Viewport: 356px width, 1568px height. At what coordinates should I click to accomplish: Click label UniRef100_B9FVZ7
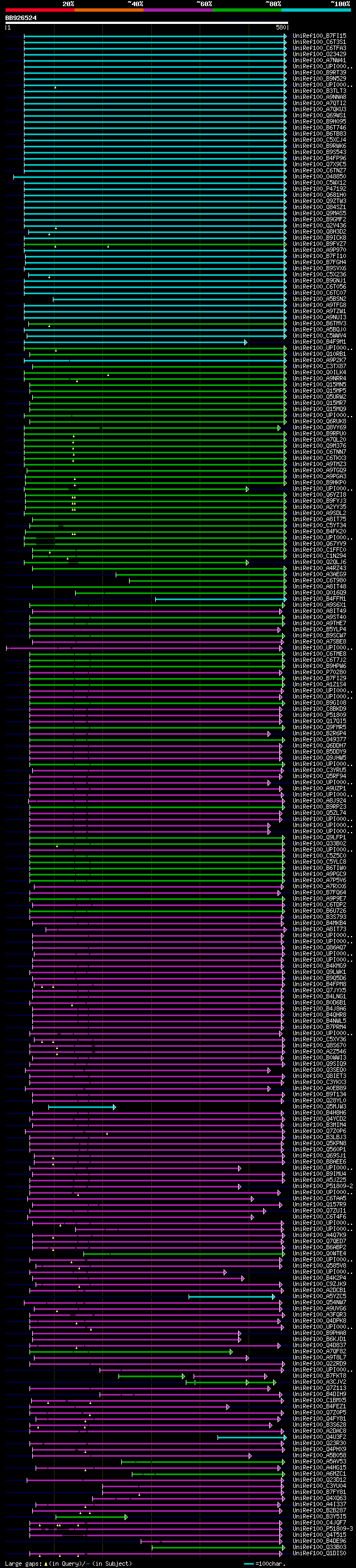(319, 244)
